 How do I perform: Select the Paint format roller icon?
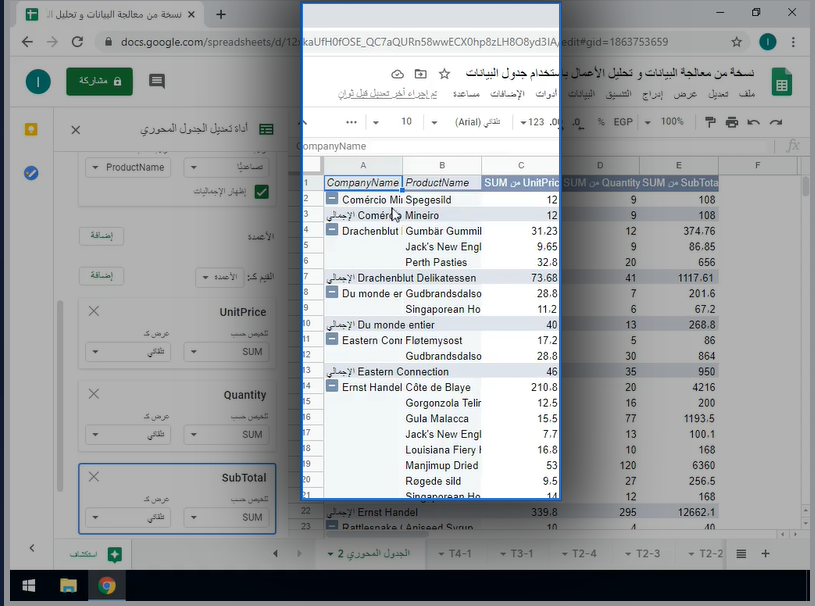click(x=709, y=122)
